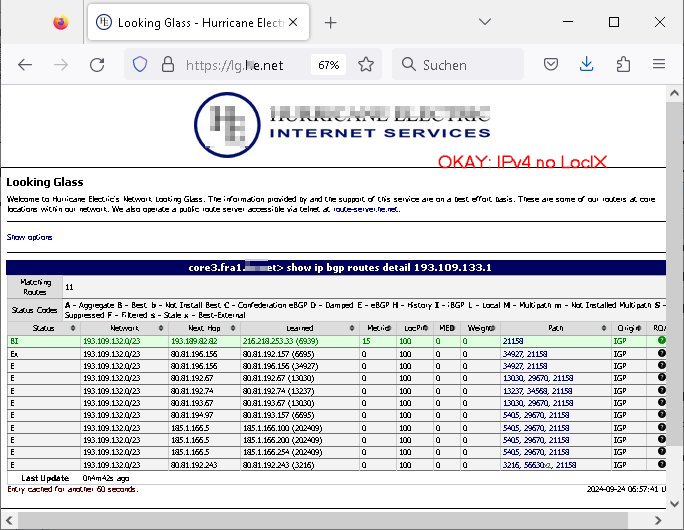Sort table by Learned column

point(300,328)
